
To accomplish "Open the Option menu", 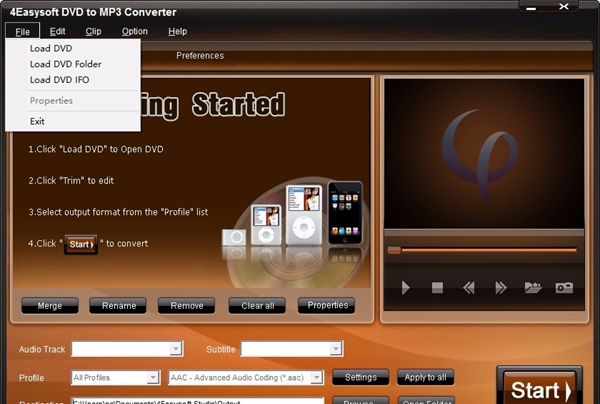I will tap(135, 31).
